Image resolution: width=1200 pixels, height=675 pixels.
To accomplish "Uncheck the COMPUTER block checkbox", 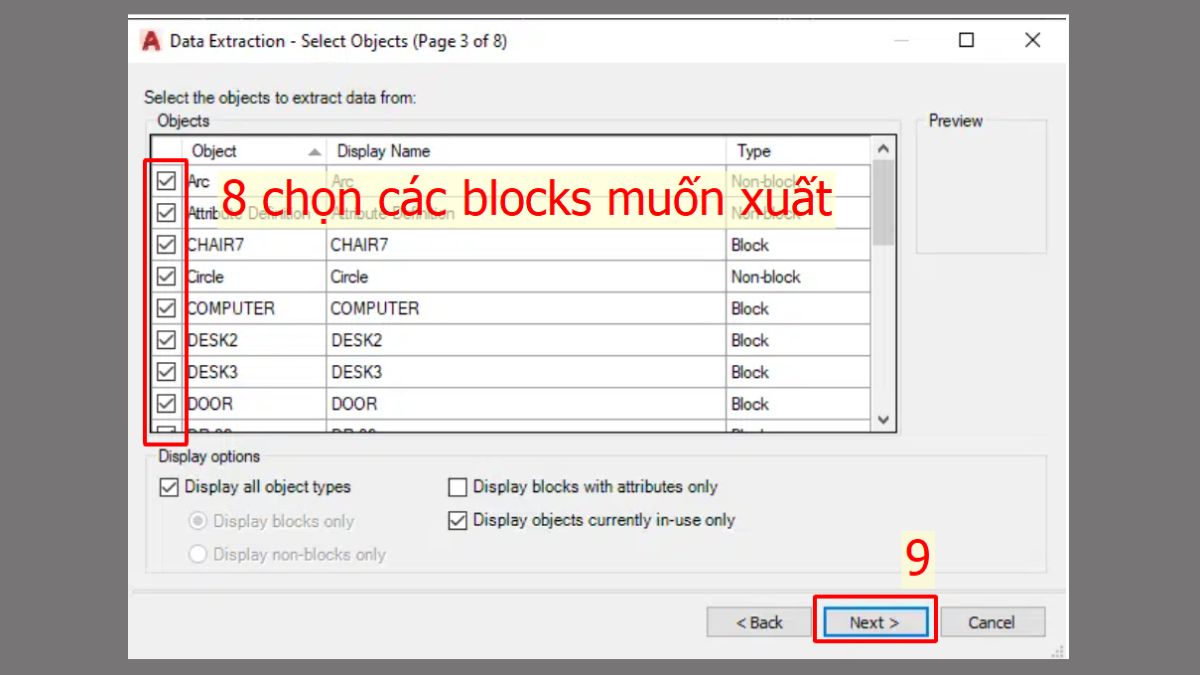I will pyautogui.click(x=166, y=308).
